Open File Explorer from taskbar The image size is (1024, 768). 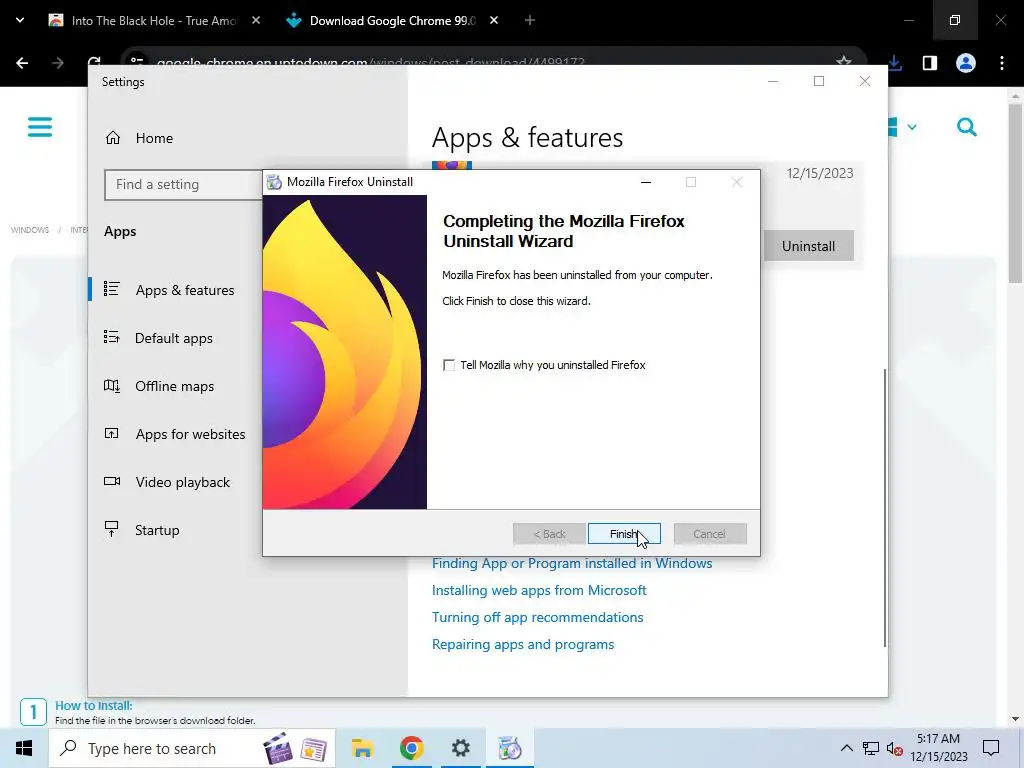[x=362, y=748]
